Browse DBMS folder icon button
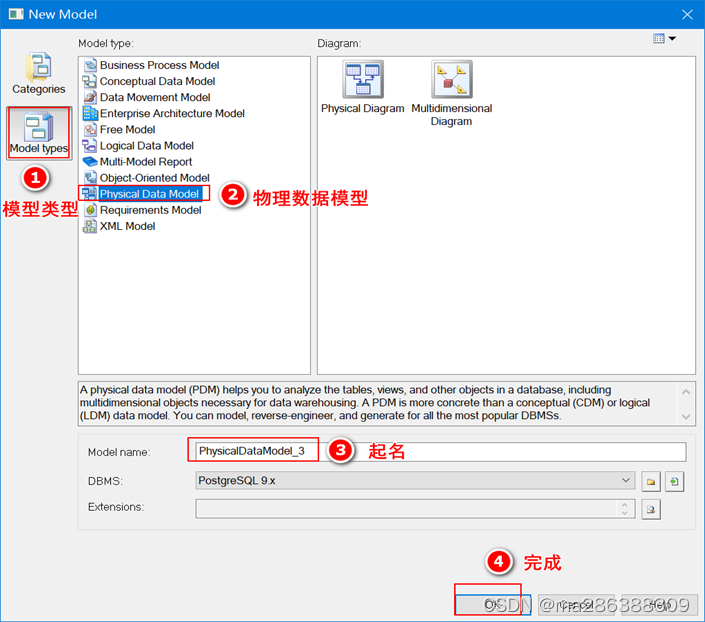705x622 pixels. [x=651, y=482]
